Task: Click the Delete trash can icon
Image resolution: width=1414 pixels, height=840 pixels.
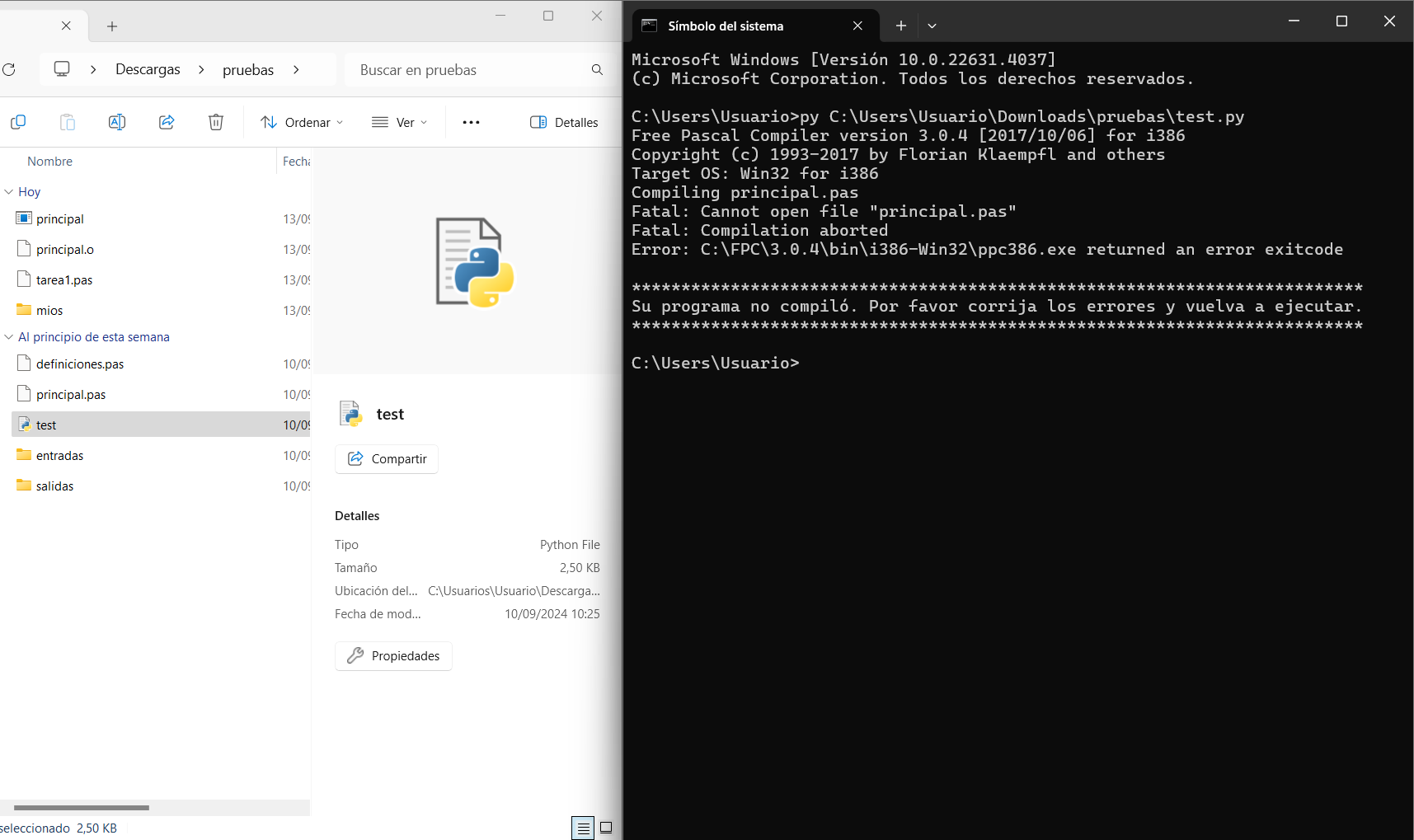Action: tap(216, 122)
